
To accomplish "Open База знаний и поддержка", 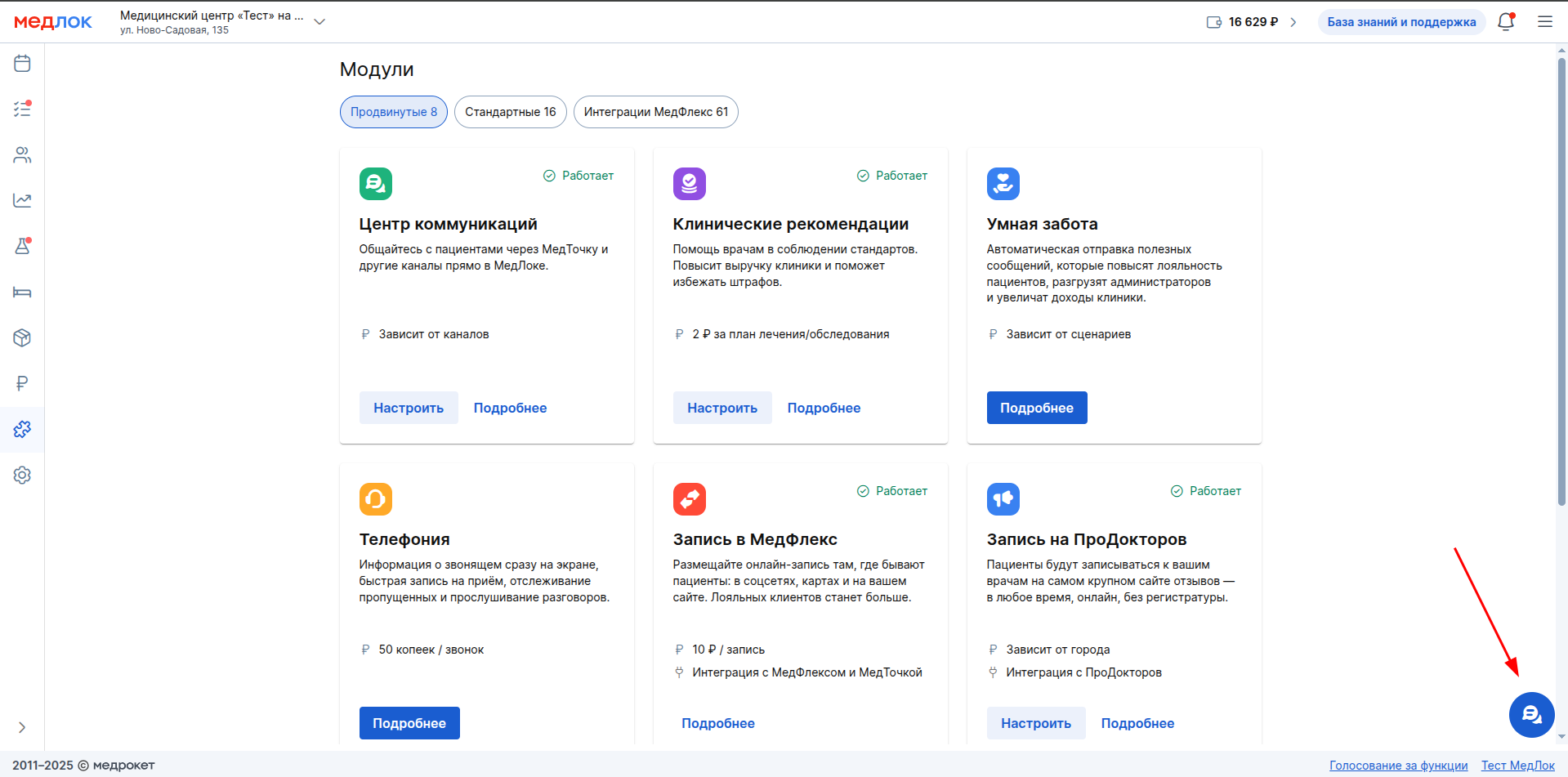I will pyautogui.click(x=1401, y=22).
